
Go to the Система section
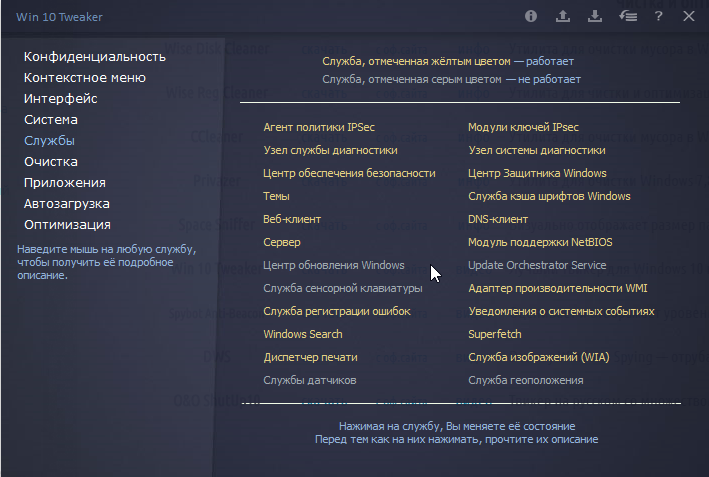pyautogui.click(x=51, y=120)
